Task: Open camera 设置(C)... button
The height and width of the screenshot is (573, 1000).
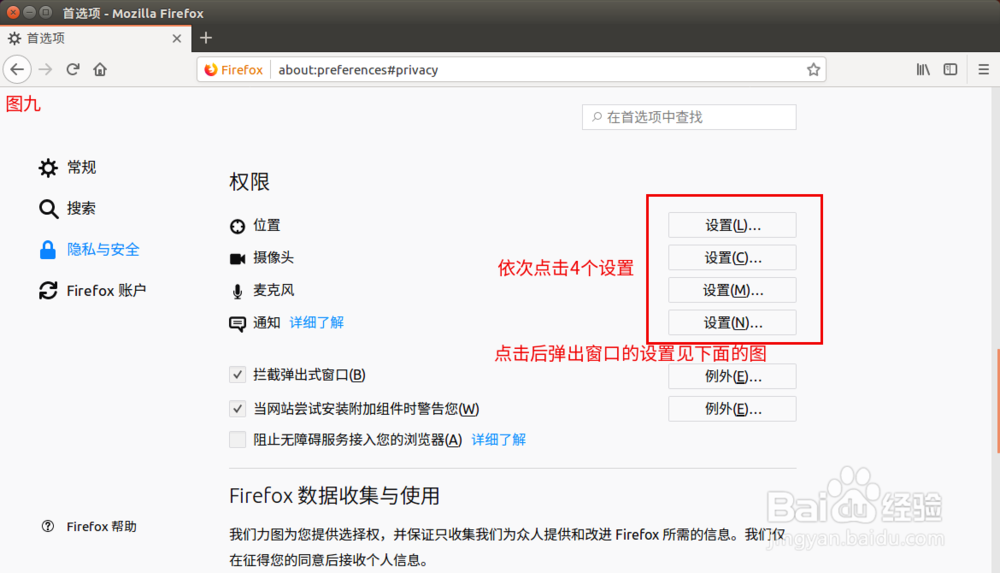Action: pyautogui.click(x=732, y=258)
